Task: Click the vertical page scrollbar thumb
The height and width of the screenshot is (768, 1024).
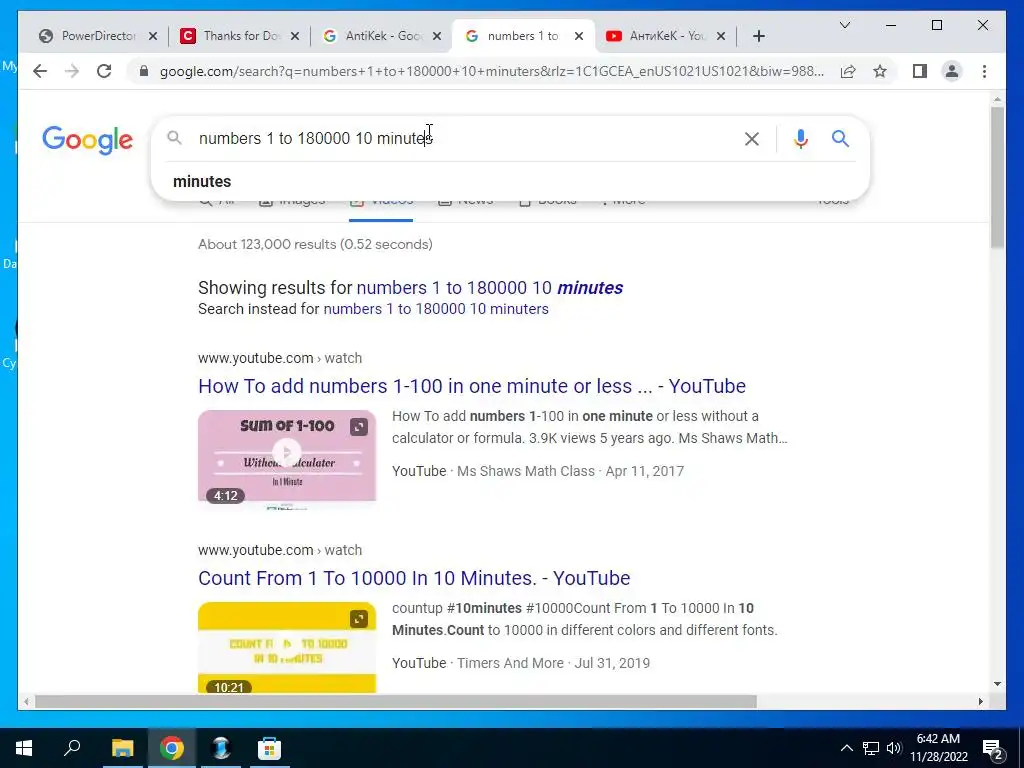Action: [x=997, y=178]
